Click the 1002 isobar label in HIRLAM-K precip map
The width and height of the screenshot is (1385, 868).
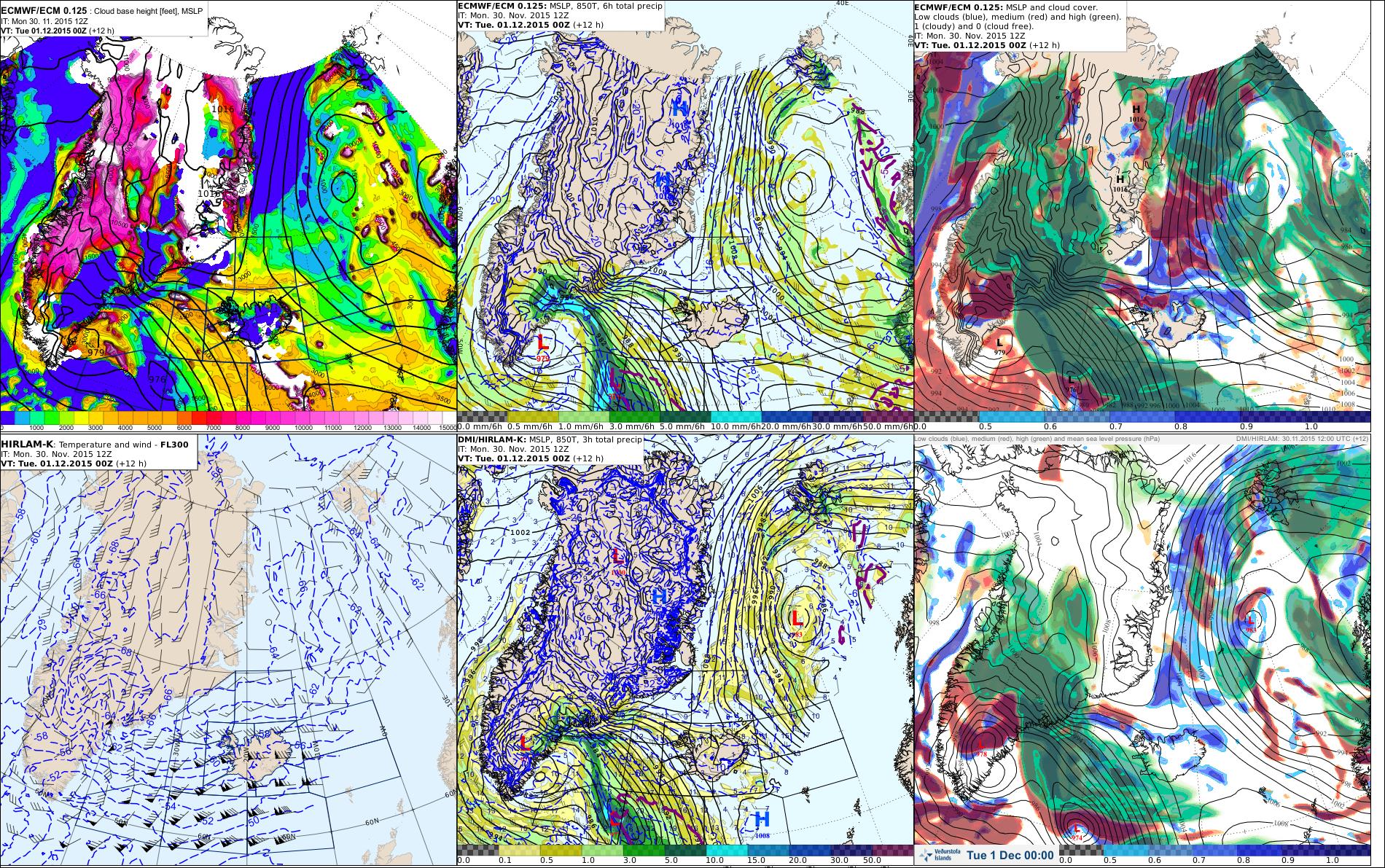tap(520, 533)
